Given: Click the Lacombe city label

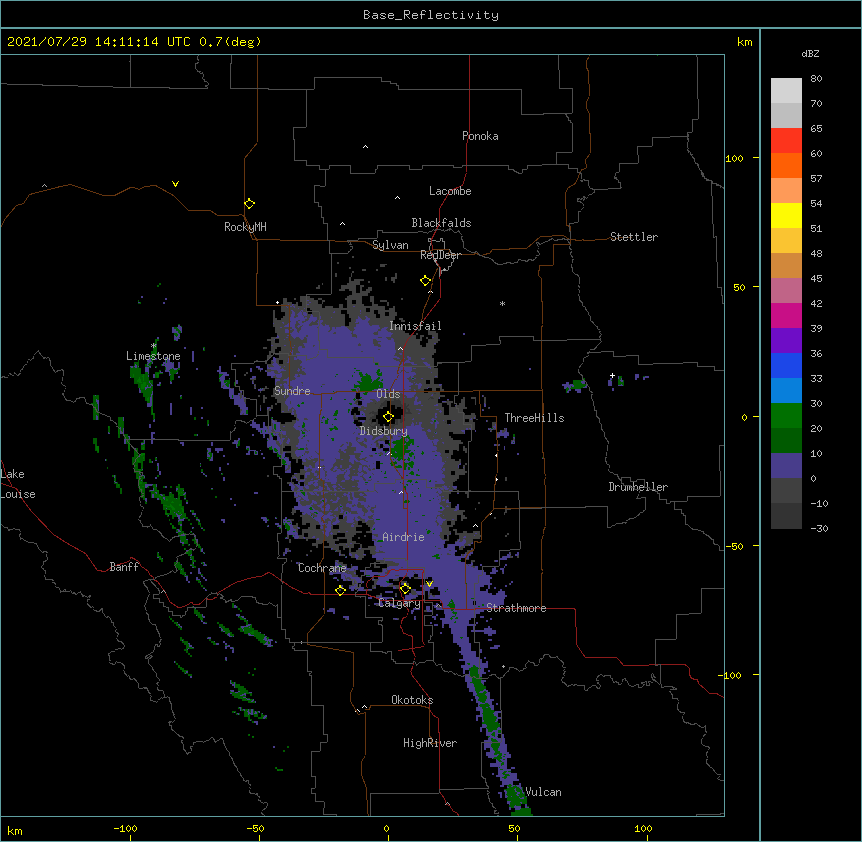Looking at the screenshot, I should pyautogui.click(x=450, y=191).
